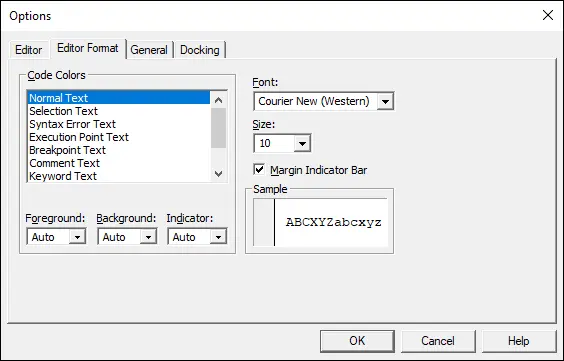Close the Options dialog window
This screenshot has height=361, width=564.
(x=548, y=15)
